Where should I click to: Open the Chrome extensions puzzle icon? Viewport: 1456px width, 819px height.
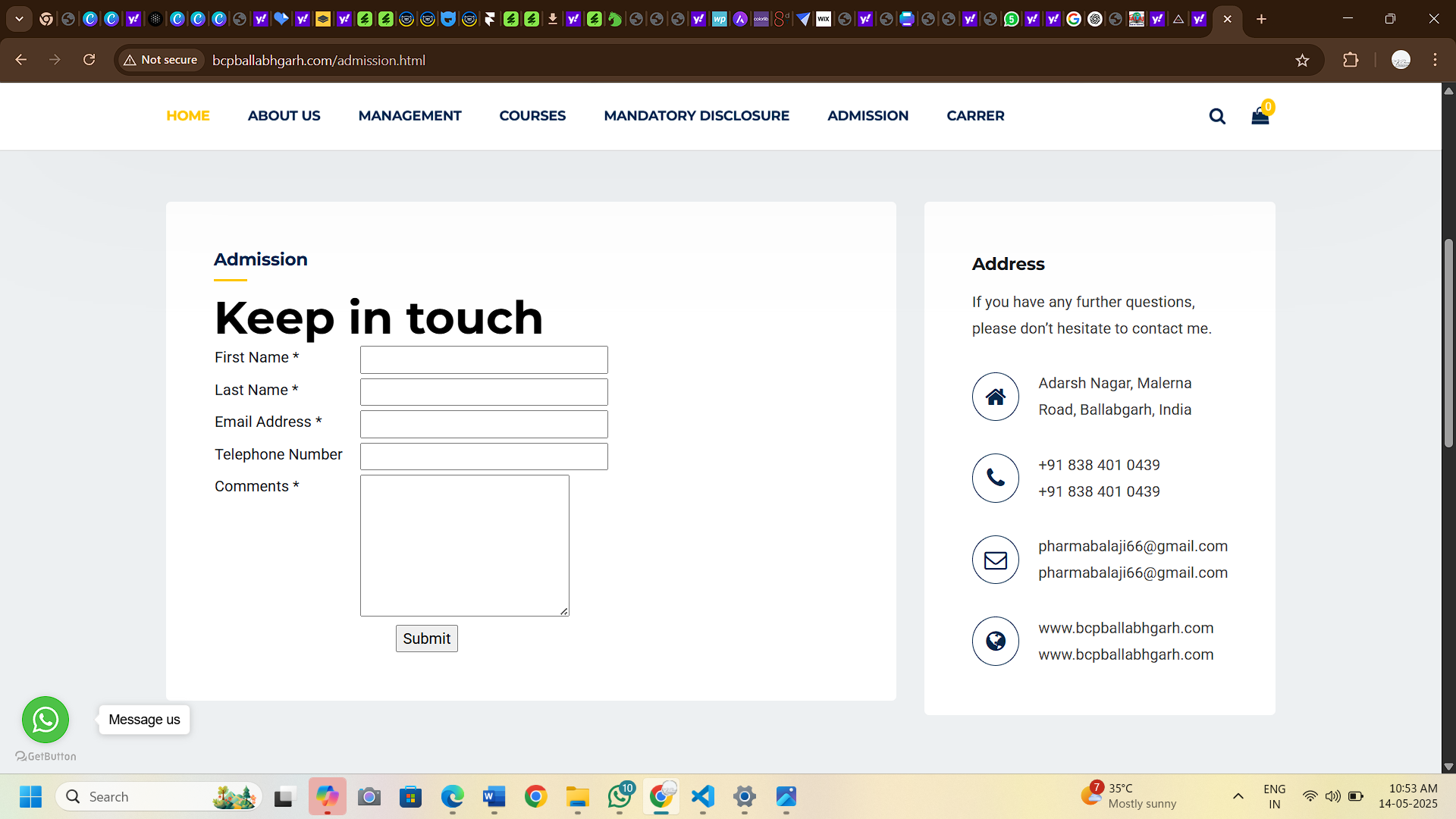coord(1351,60)
